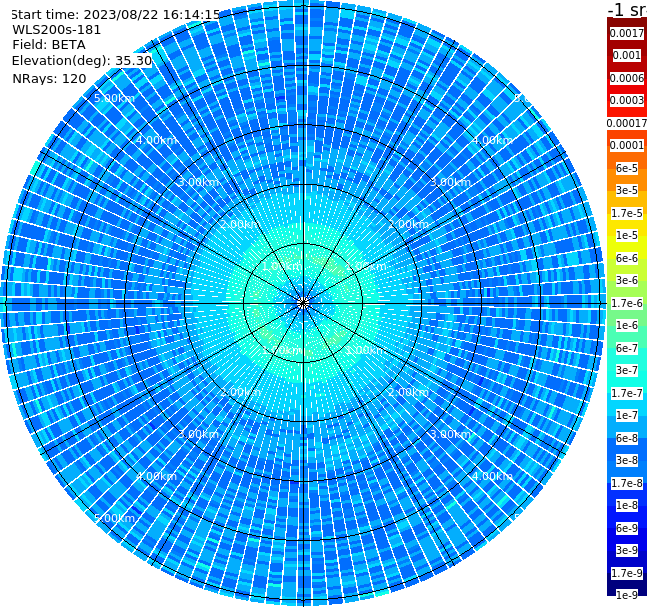Click the lower-right '2.00km' ring label
The height and width of the screenshot is (607, 647).
point(409,392)
